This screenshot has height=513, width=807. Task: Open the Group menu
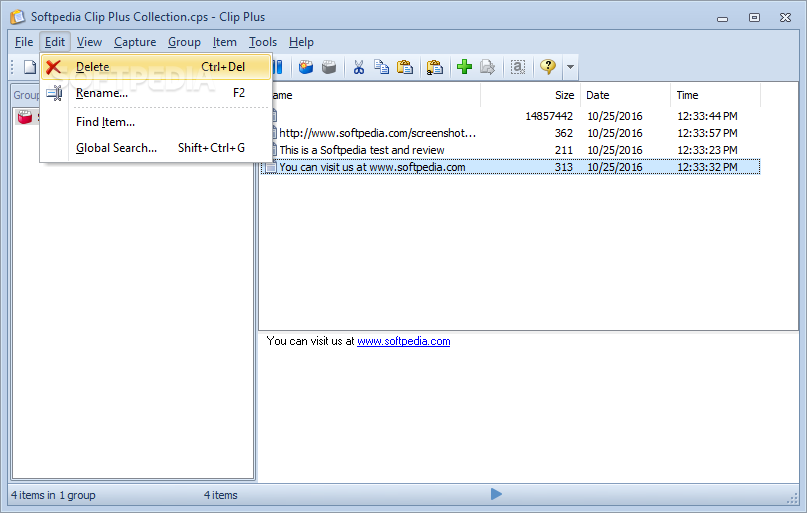[184, 42]
